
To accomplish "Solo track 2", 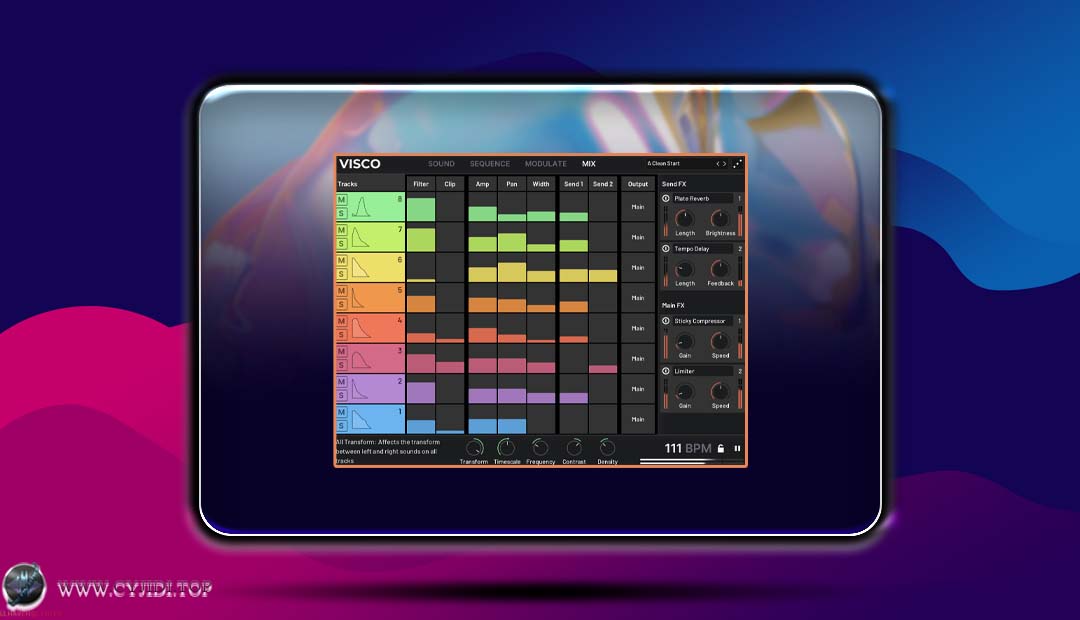I will (x=342, y=395).
